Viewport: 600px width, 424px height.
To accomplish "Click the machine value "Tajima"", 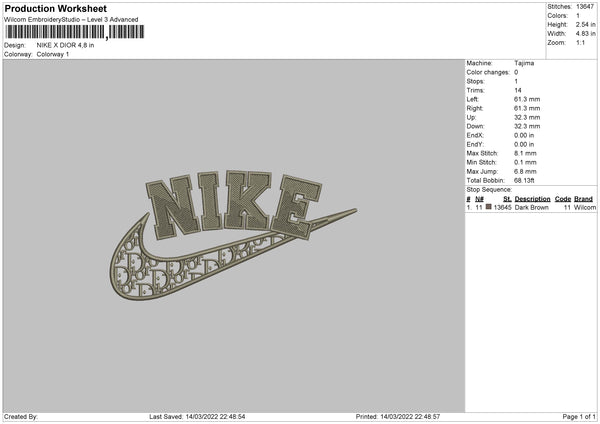I will [x=524, y=63].
